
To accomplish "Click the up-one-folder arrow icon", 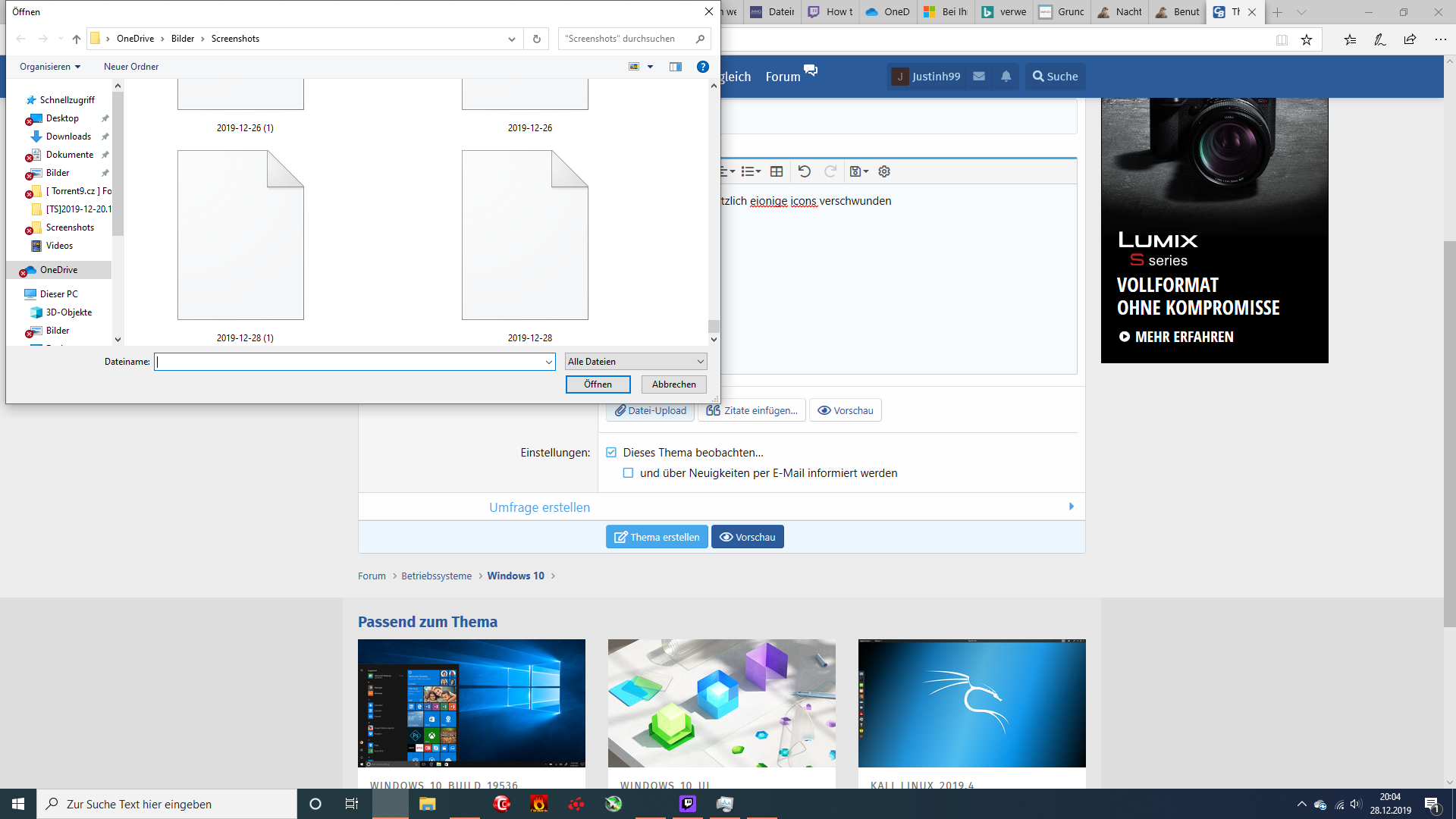I will pyautogui.click(x=76, y=39).
